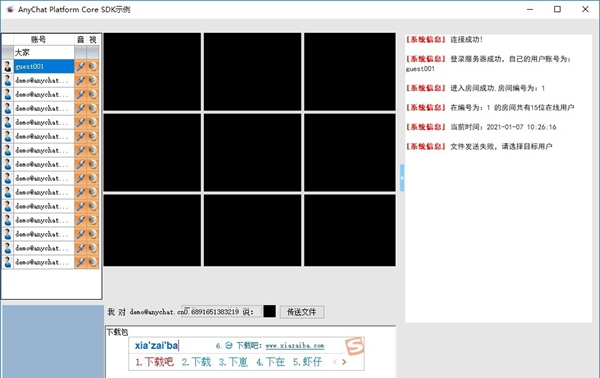600x378 pixels.
Task: Choose IME candidate 1 下载吧
Action: (x=155, y=362)
